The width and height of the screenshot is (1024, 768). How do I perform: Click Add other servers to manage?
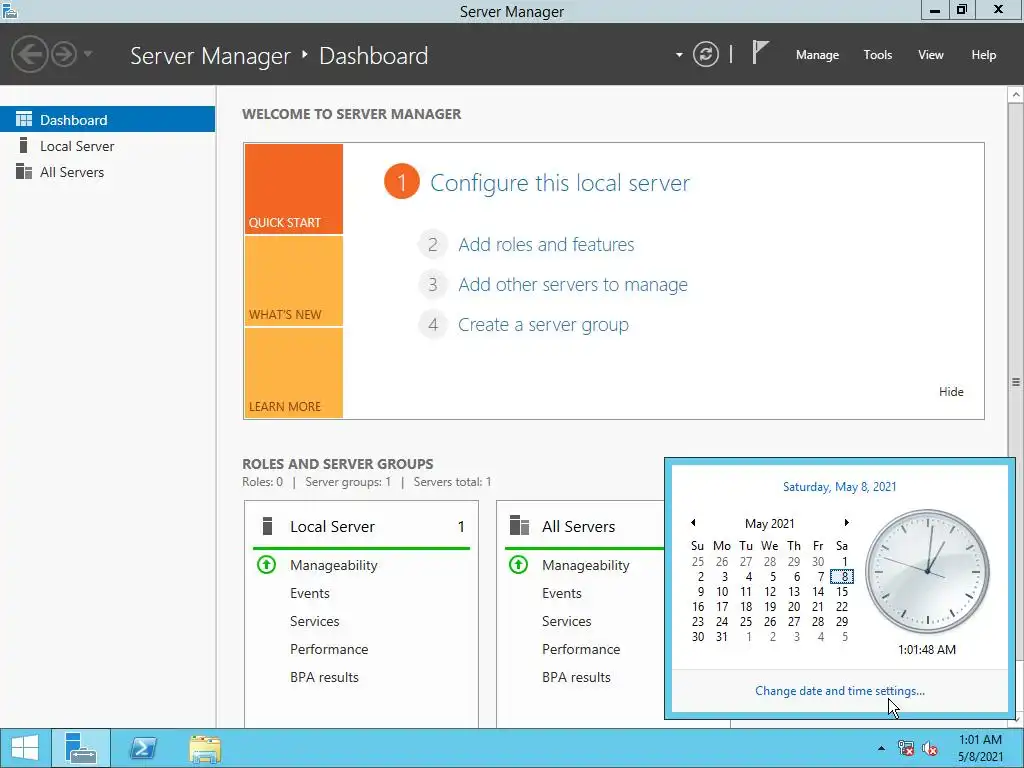point(573,285)
